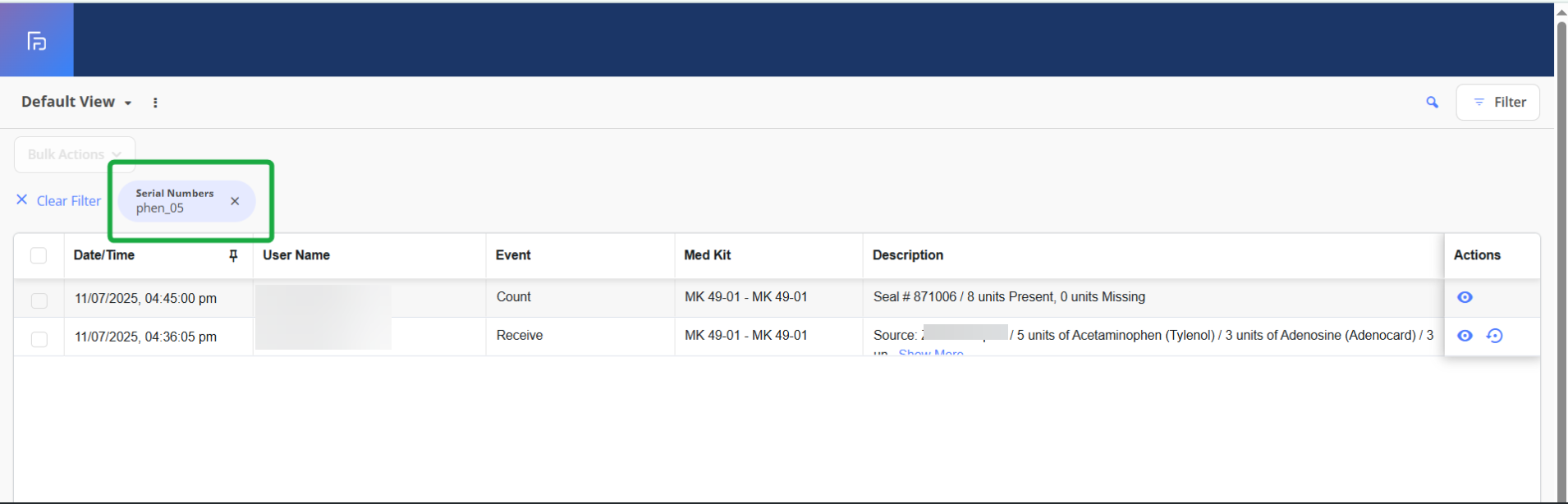Click the Clear Filter link
Screen dimensions: 1568x504
[x=59, y=201]
